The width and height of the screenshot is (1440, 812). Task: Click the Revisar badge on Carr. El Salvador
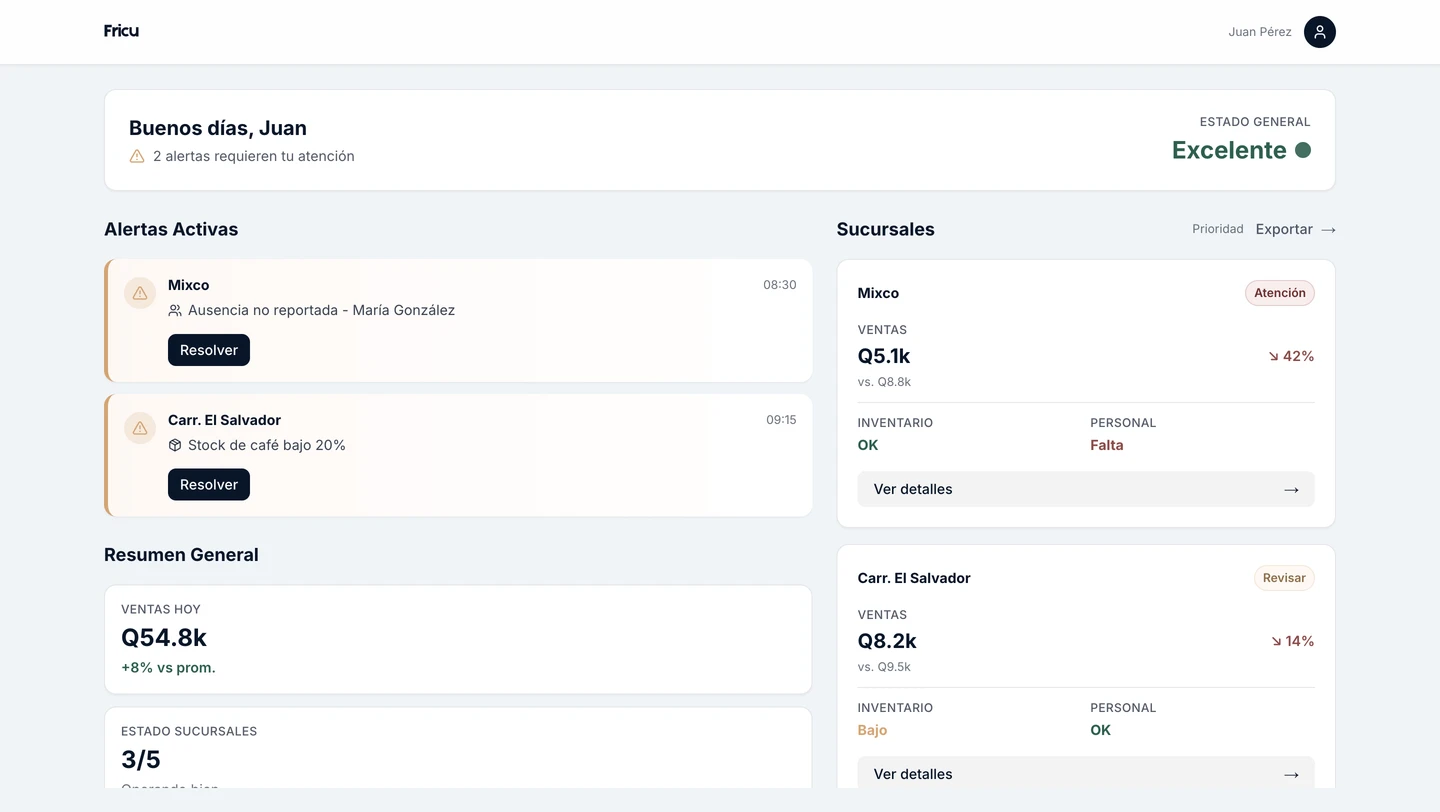click(1284, 578)
